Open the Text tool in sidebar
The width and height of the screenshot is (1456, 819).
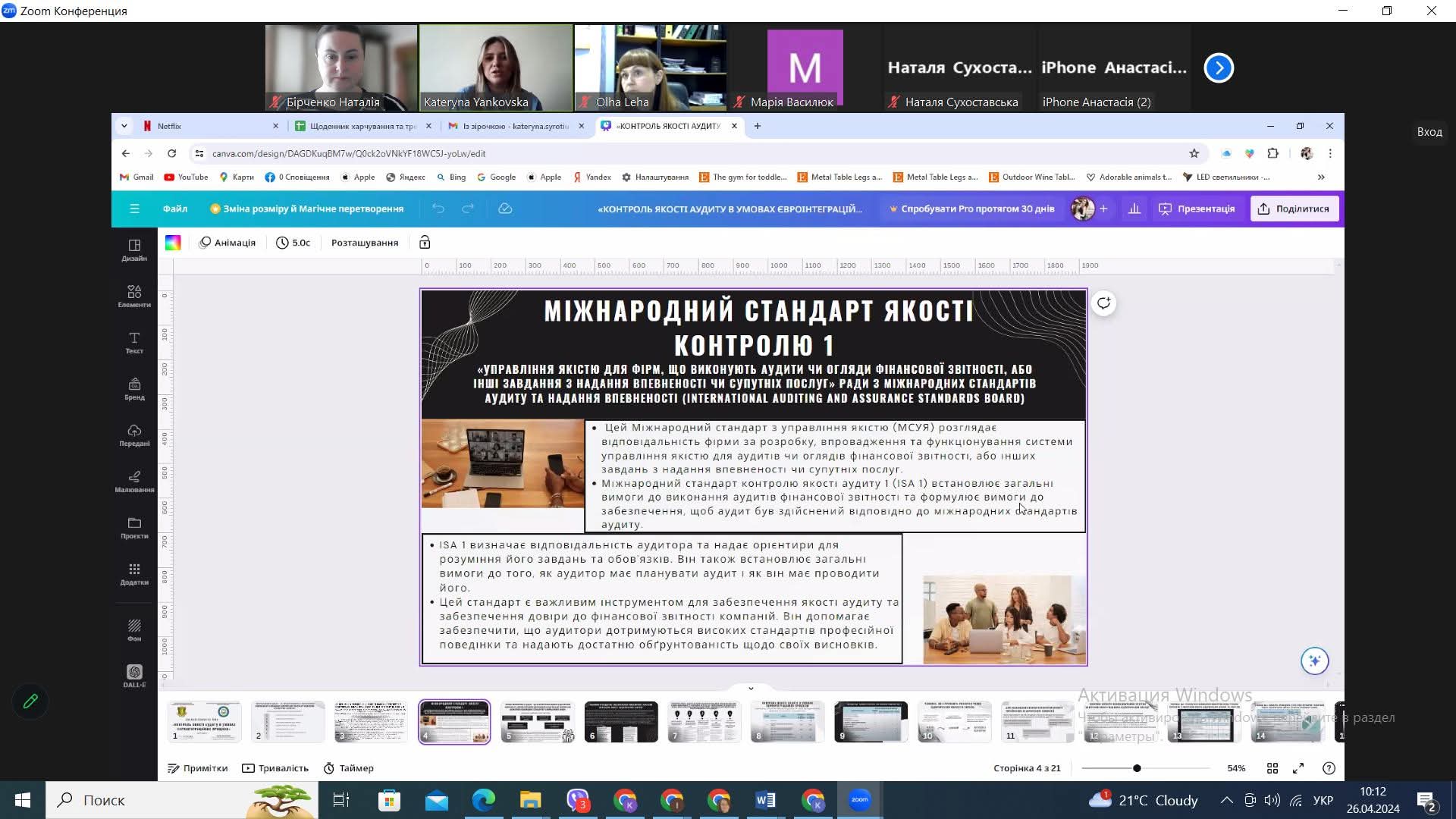(134, 342)
